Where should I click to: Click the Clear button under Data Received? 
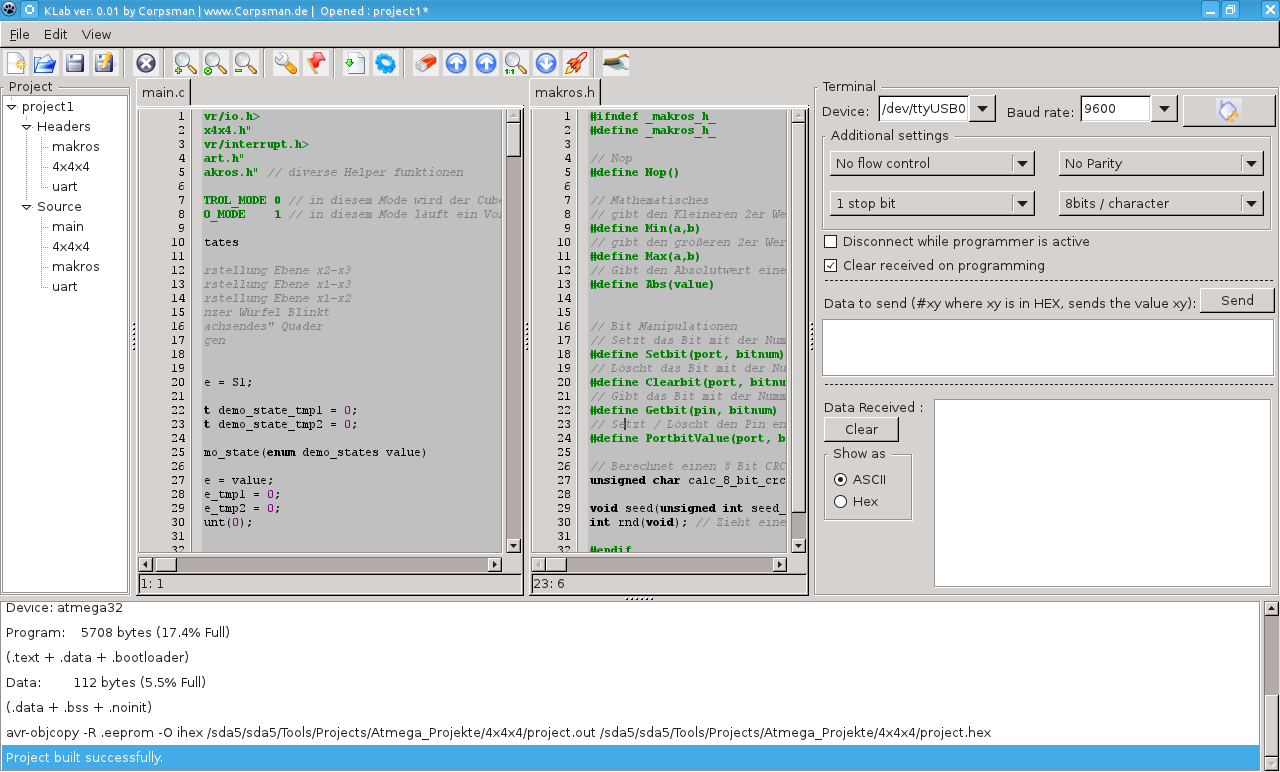click(861, 430)
